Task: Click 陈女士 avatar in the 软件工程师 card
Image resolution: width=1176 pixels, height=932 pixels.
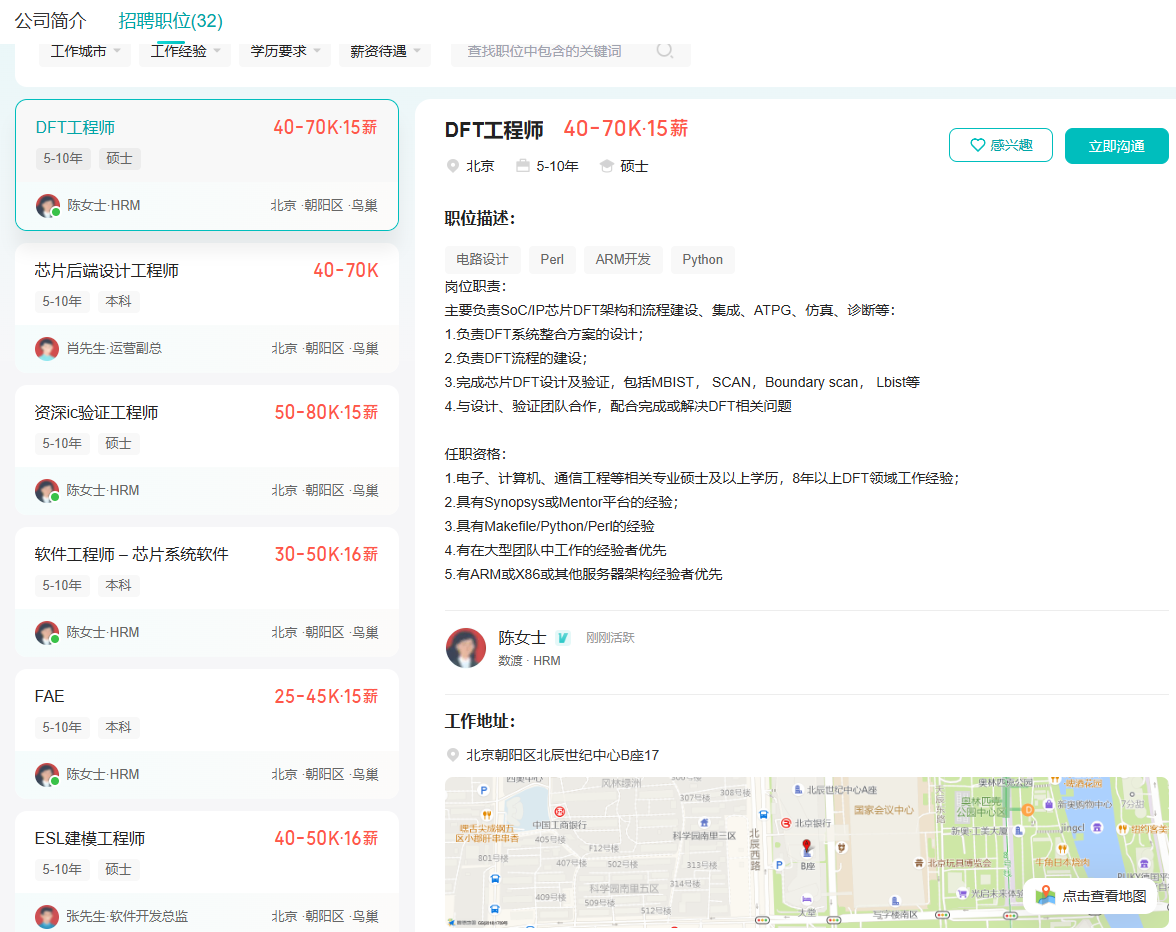Action: 47,633
